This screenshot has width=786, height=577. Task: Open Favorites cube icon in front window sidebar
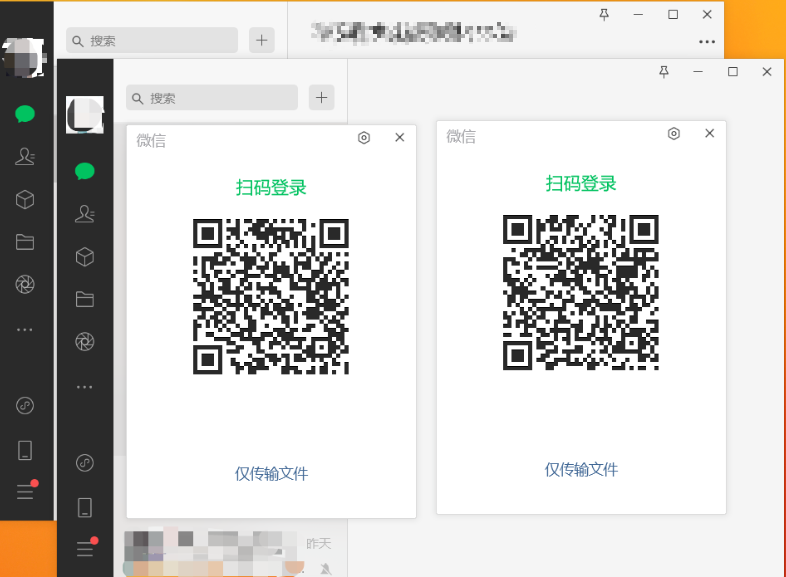[x=85, y=257]
